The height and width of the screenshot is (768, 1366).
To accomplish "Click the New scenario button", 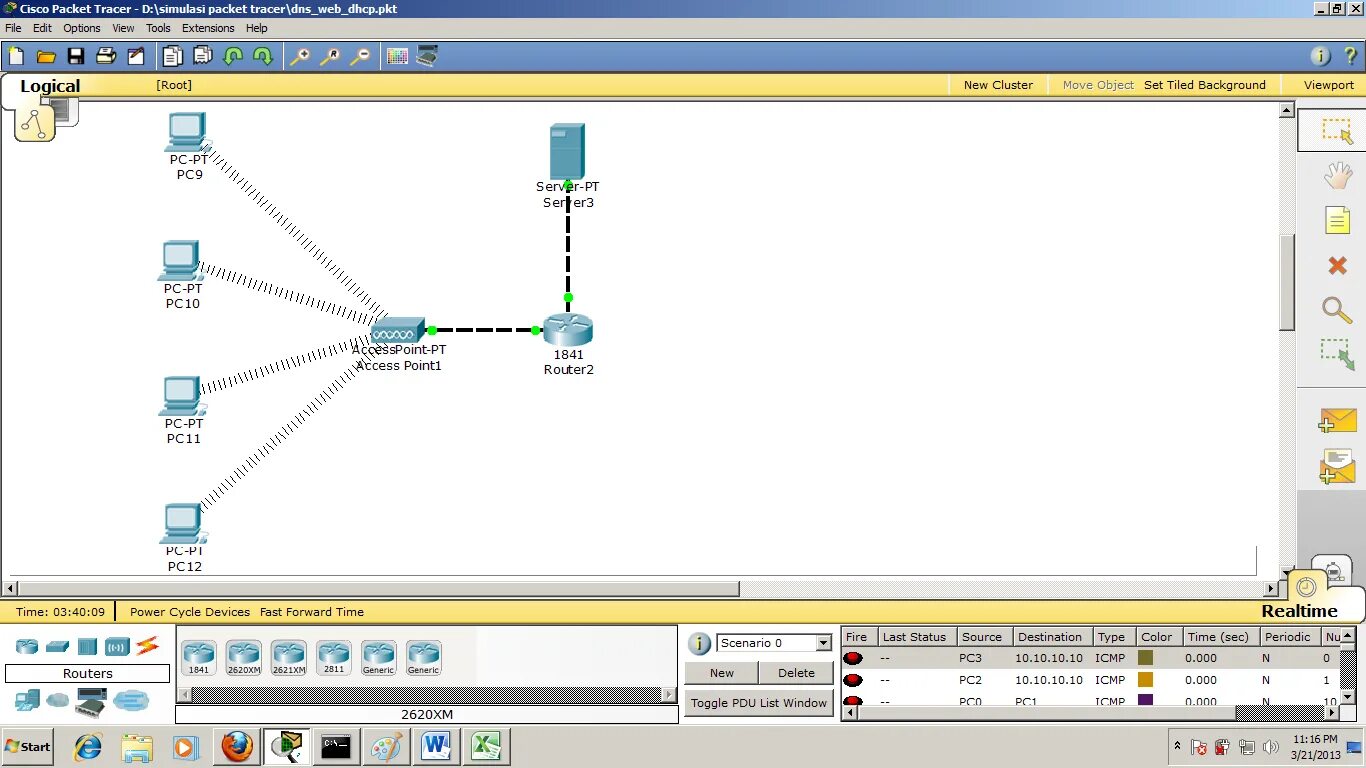I will point(722,673).
